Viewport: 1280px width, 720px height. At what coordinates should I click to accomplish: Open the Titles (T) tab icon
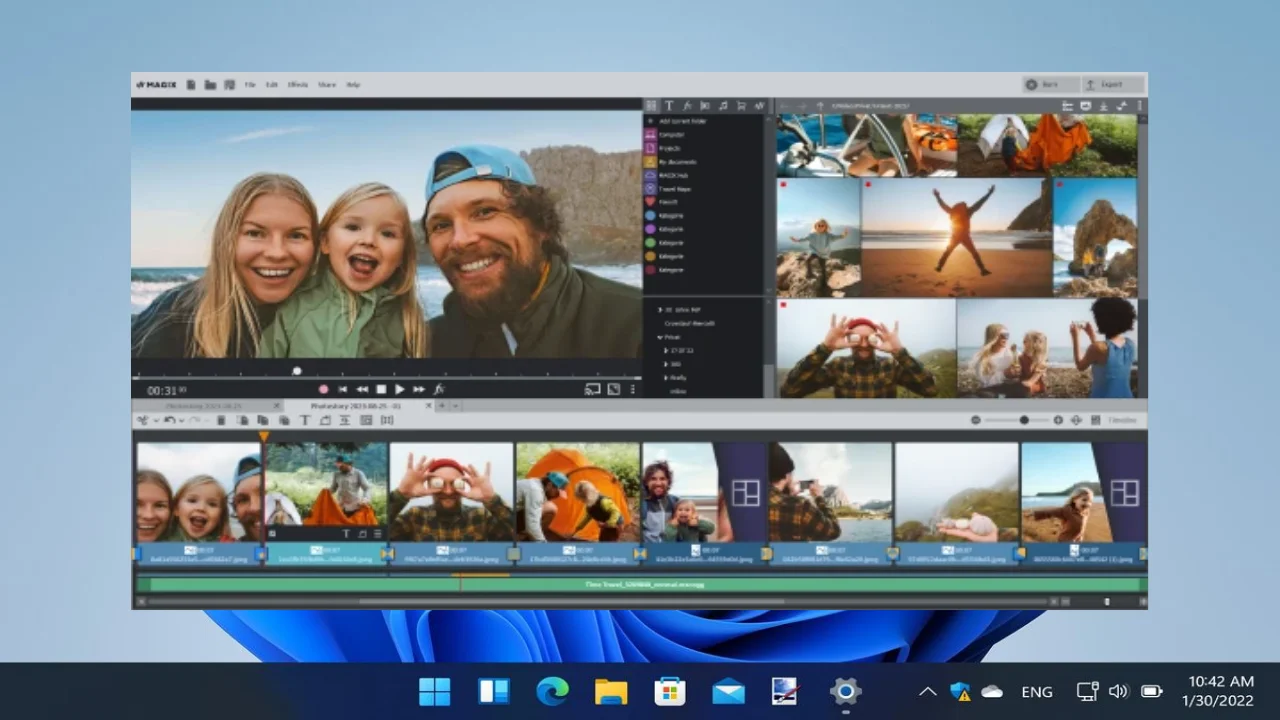point(669,106)
